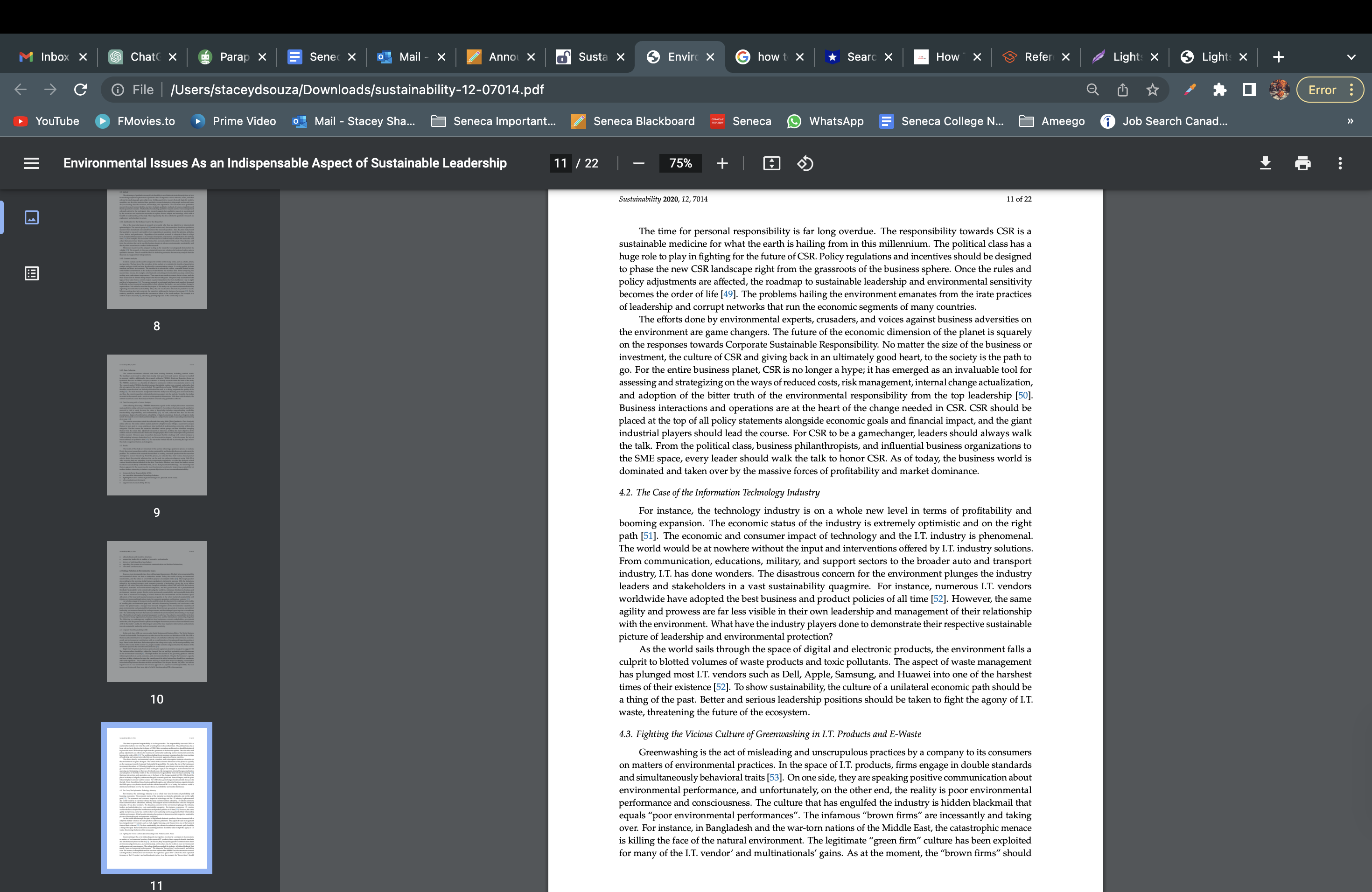This screenshot has height=892, width=1372.
Task: Follow citation link [50] in text
Action: coord(1023,395)
